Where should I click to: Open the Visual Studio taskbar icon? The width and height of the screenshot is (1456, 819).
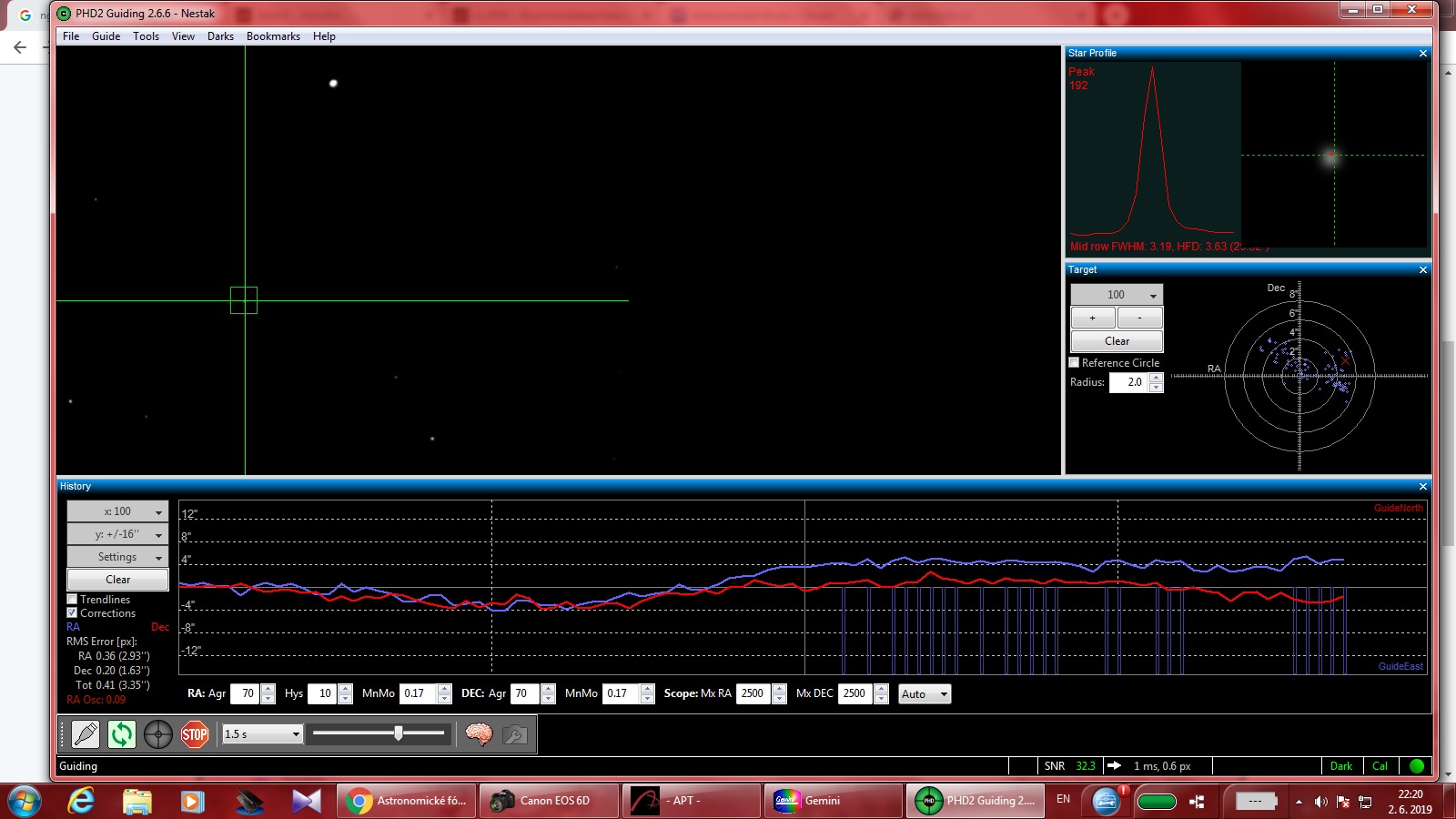(x=307, y=801)
